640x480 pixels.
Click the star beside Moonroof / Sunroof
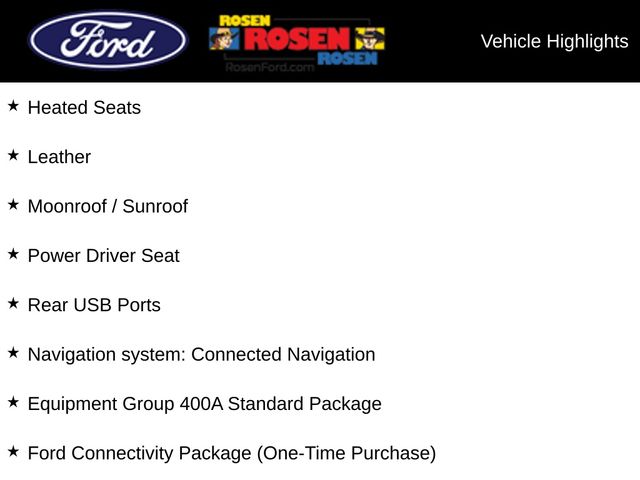tap(13, 204)
